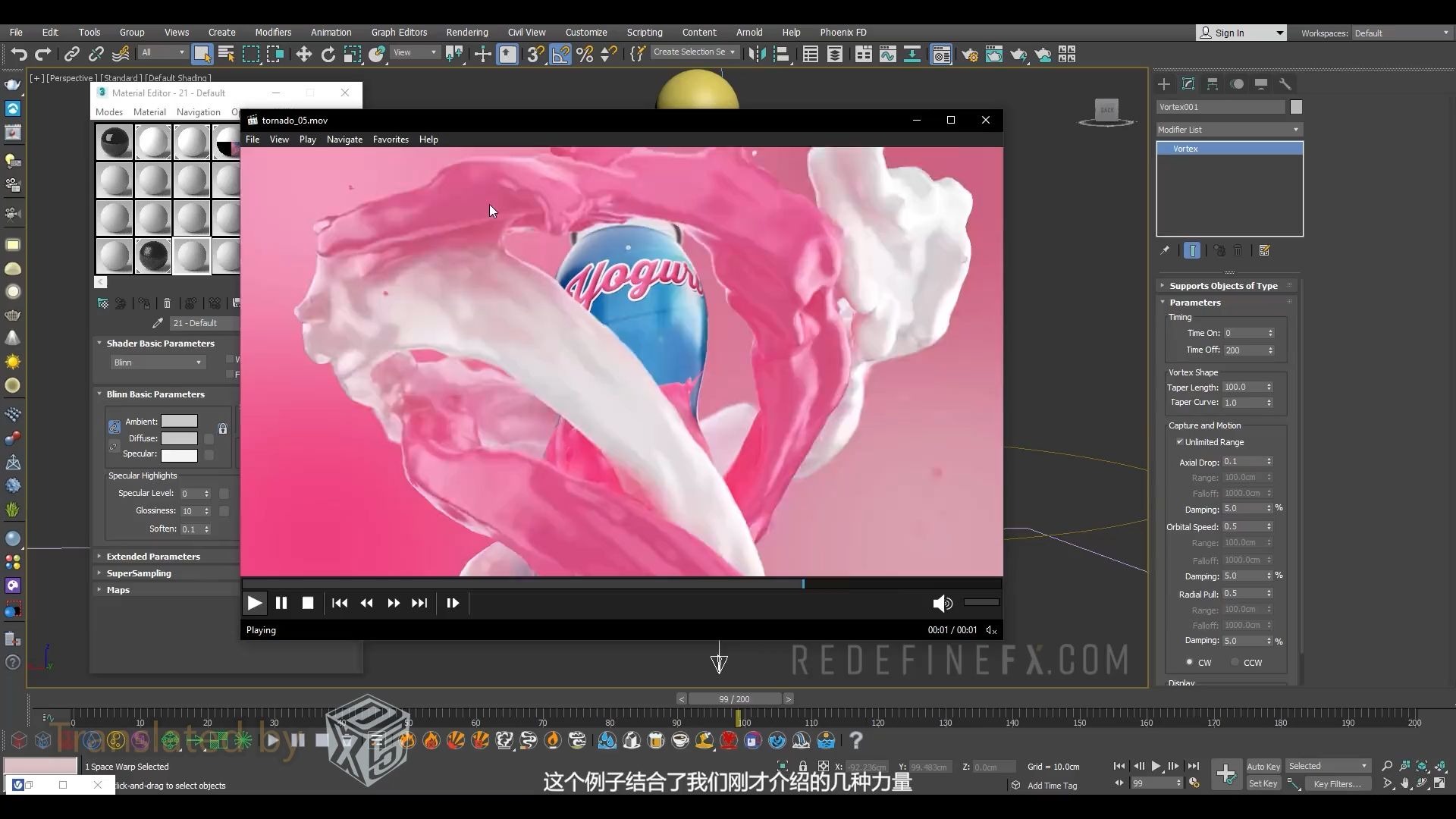Activate the Select Object tool
This screenshot has width=1456, height=819.
202,54
